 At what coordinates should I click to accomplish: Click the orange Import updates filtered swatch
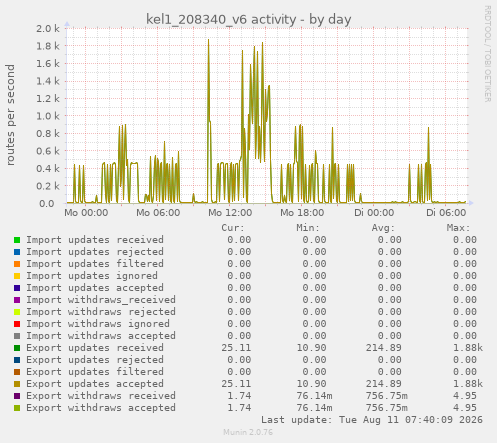pyautogui.click(x=17, y=264)
